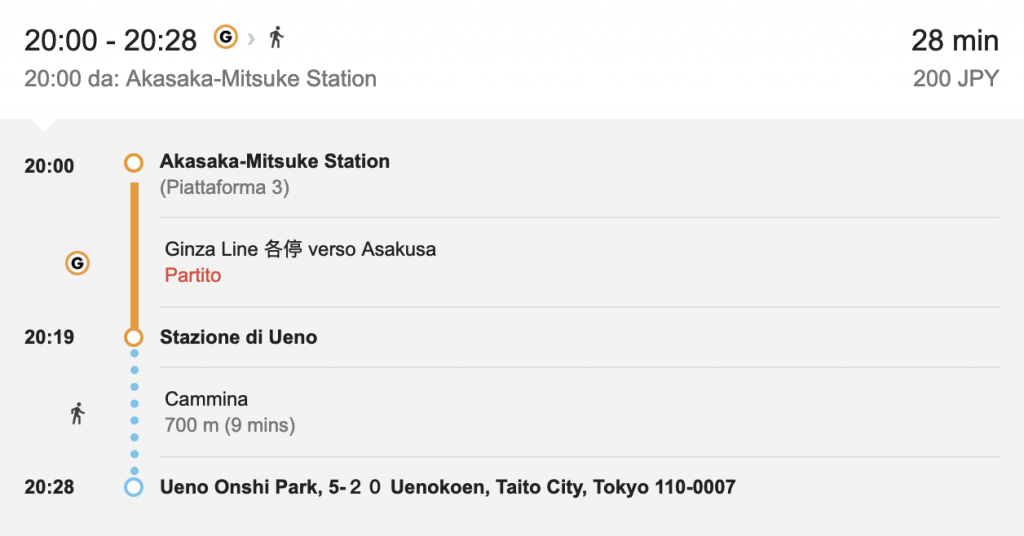Click the chevron arrow between transit icons
1024x536 pixels.
251,39
